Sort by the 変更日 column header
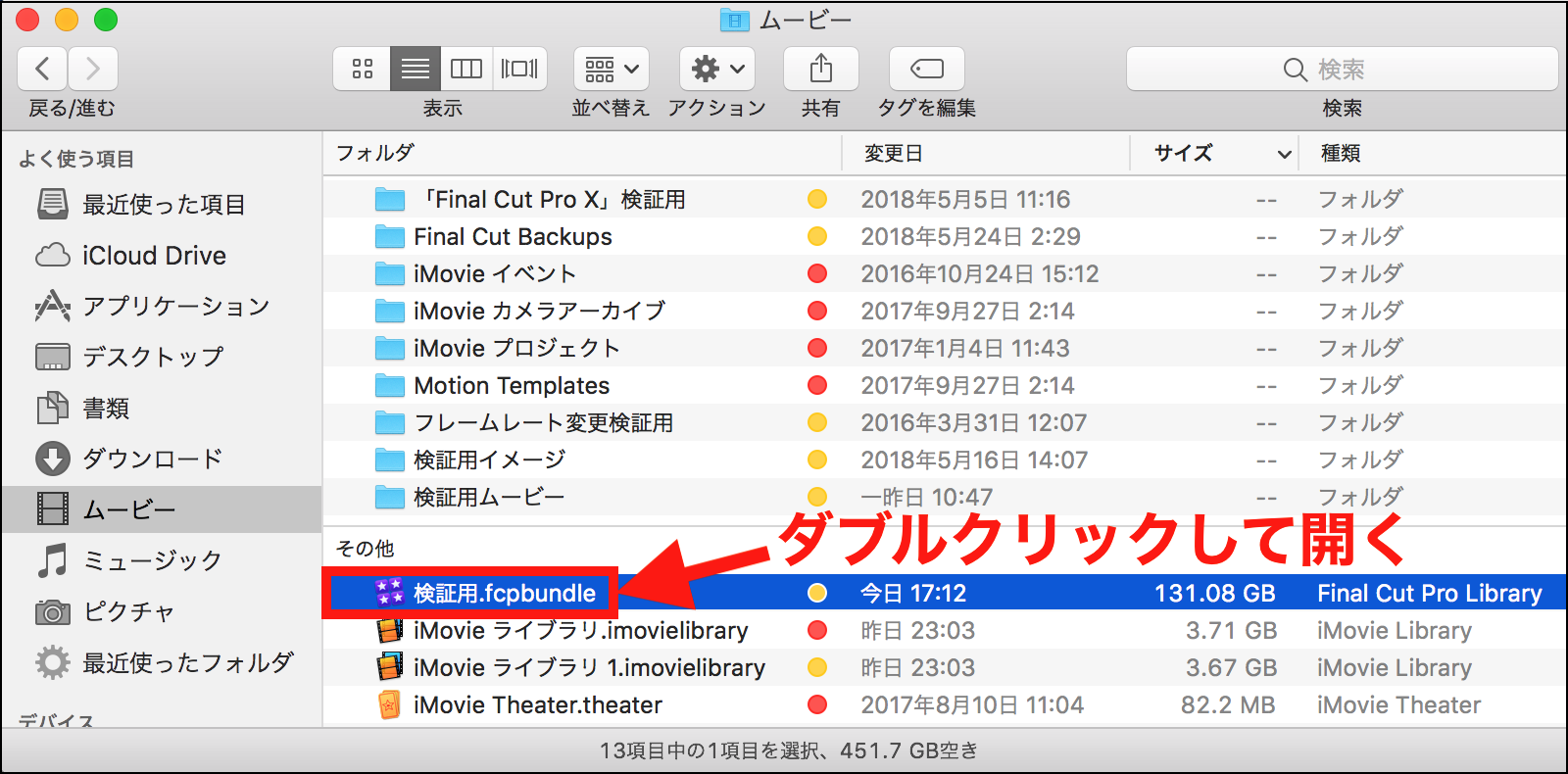1568x774 pixels. click(986, 153)
